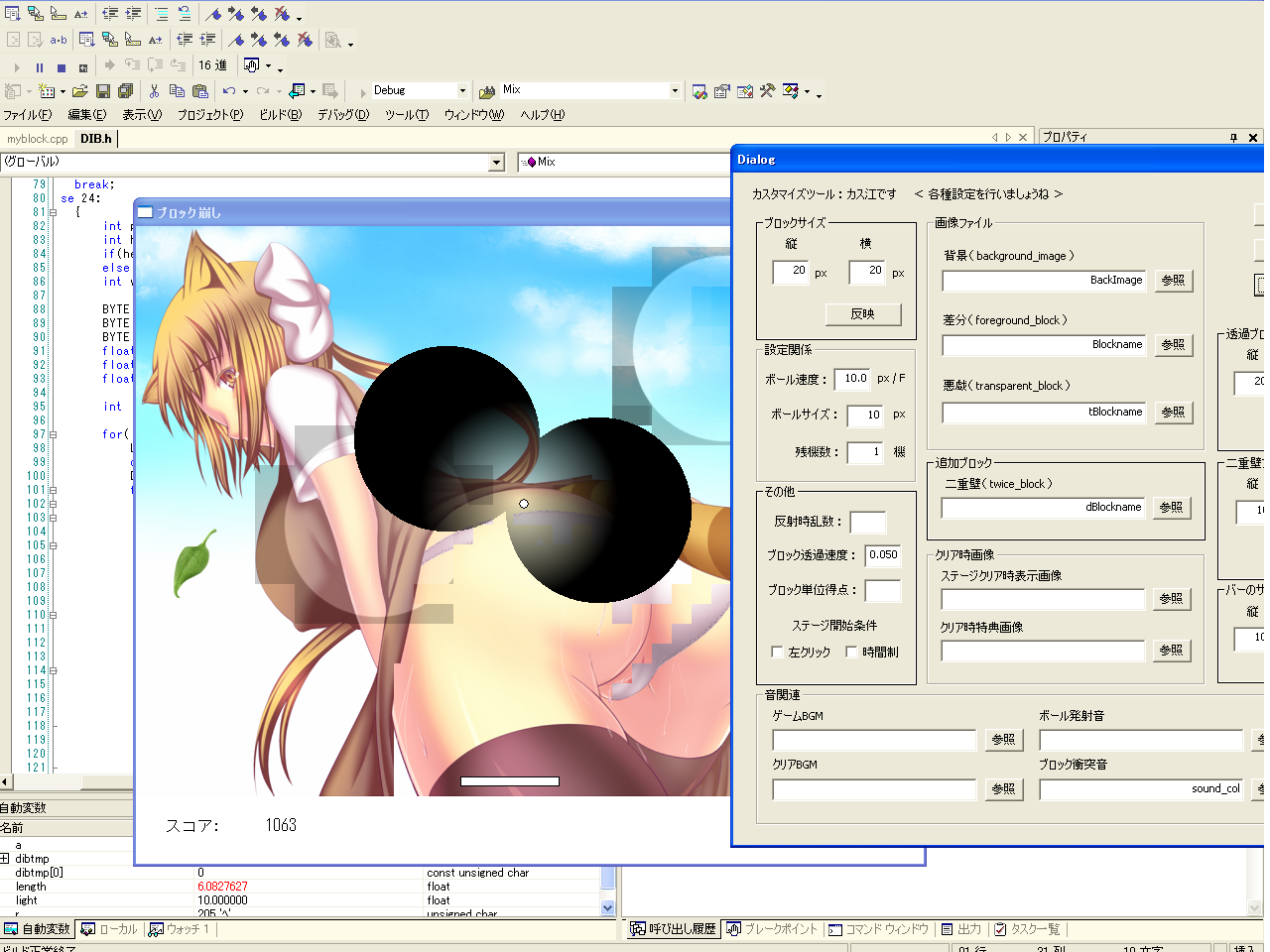This screenshot has height=952, width=1270.
Task: Click the ボール速度 input field
Action: (x=853, y=379)
